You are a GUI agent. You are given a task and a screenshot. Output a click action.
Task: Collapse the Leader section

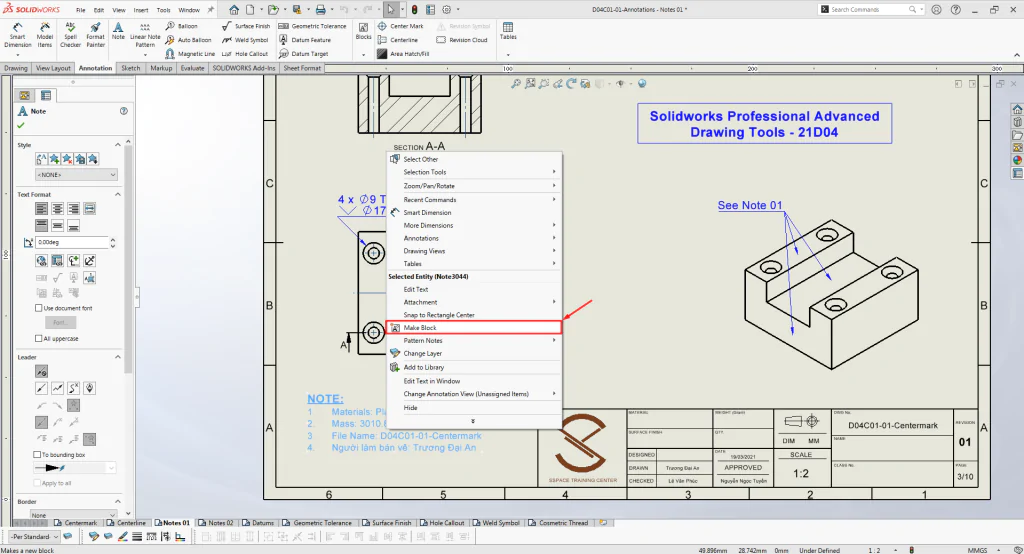(118, 357)
